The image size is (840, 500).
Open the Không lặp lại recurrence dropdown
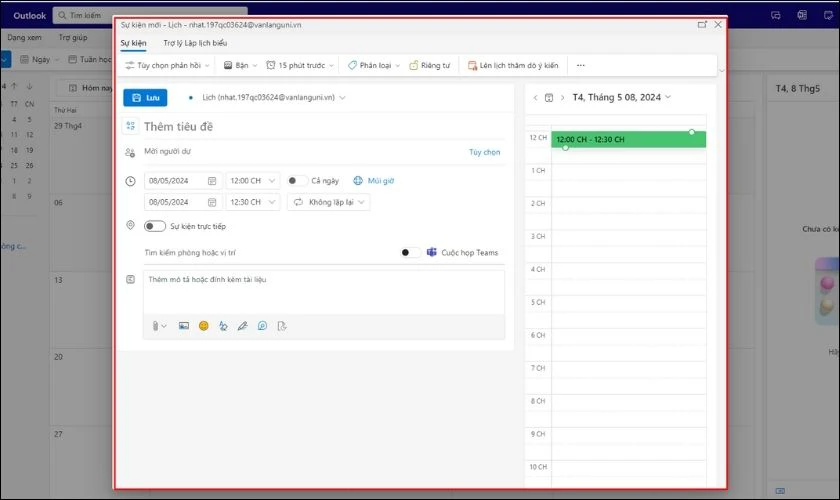click(x=328, y=202)
